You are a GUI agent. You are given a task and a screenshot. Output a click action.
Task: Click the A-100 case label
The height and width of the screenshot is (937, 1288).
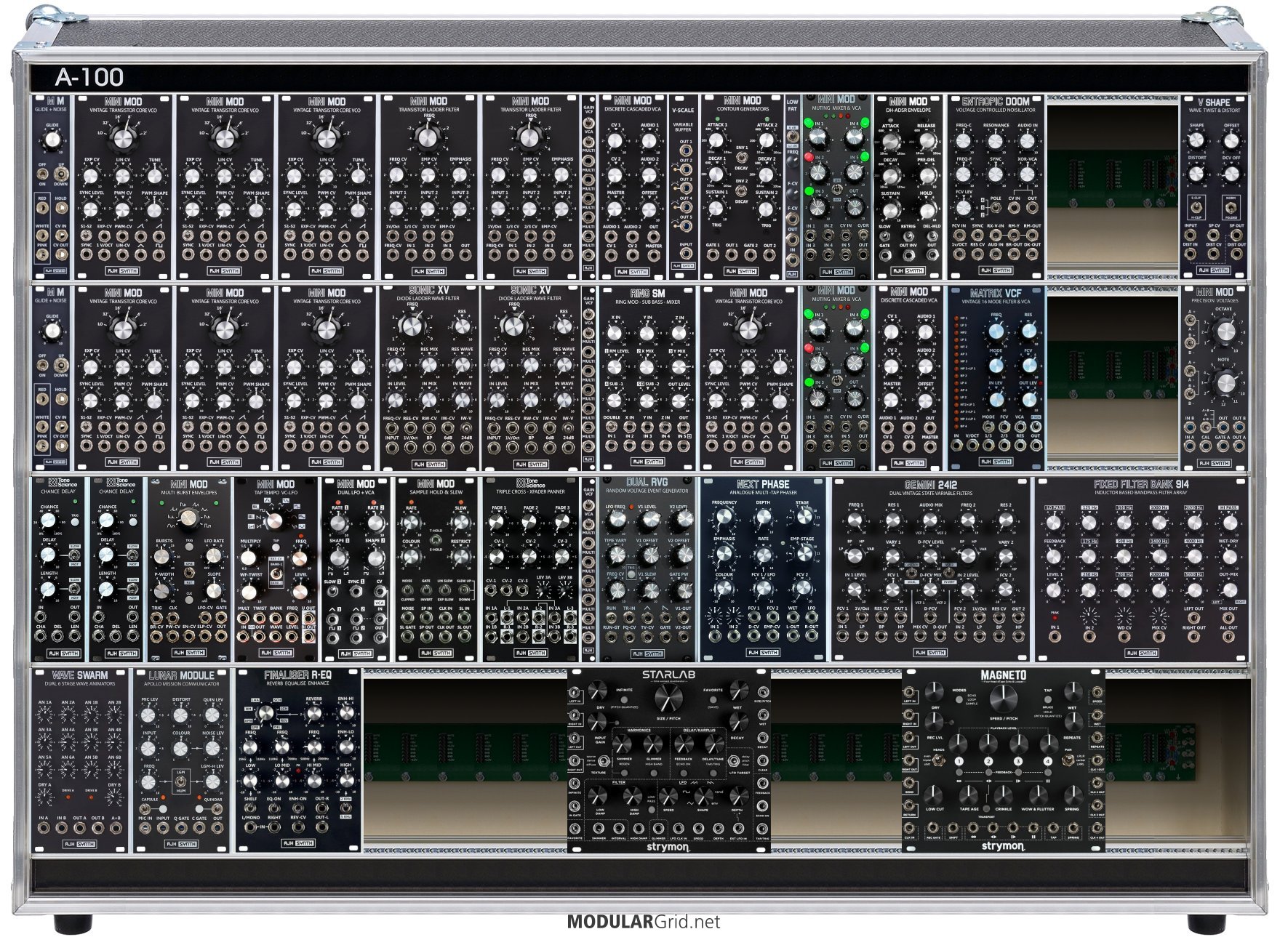(x=89, y=77)
